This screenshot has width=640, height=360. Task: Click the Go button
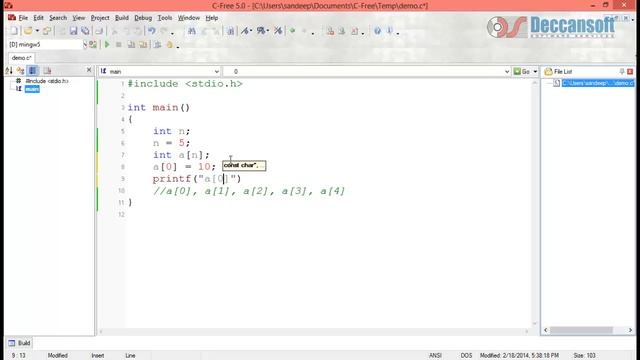point(522,71)
